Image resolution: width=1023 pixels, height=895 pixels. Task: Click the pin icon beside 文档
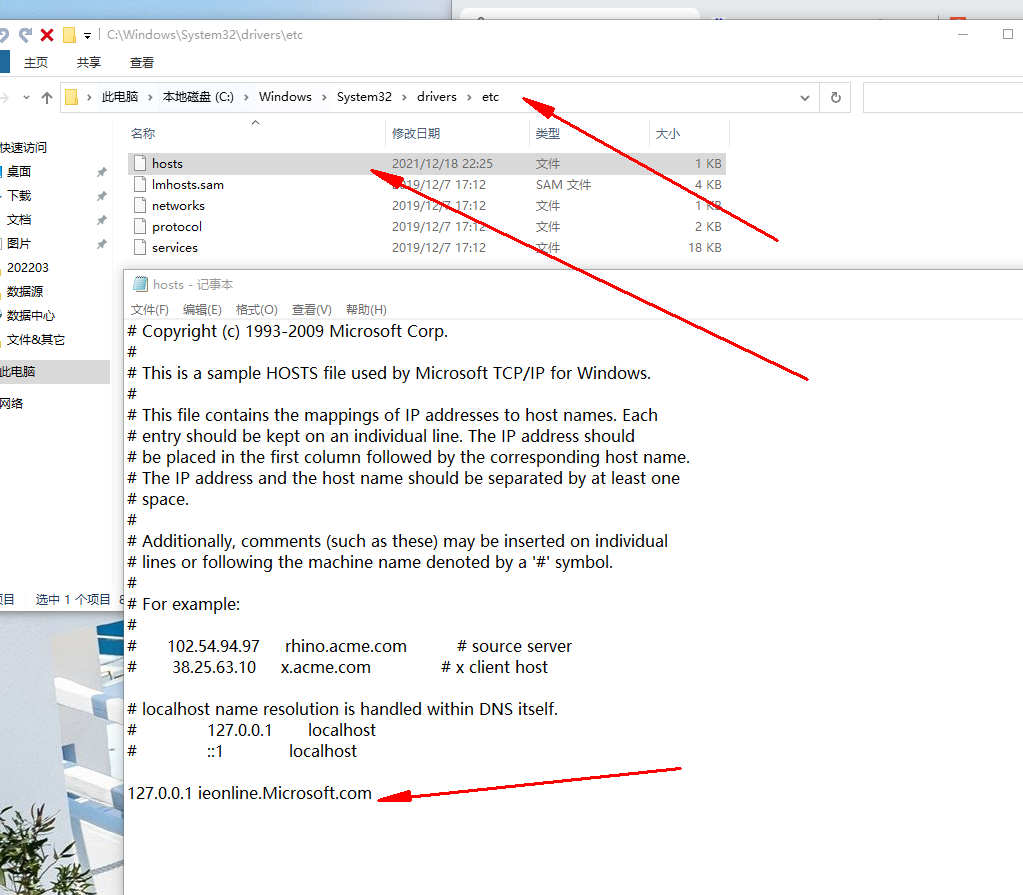click(101, 220)
